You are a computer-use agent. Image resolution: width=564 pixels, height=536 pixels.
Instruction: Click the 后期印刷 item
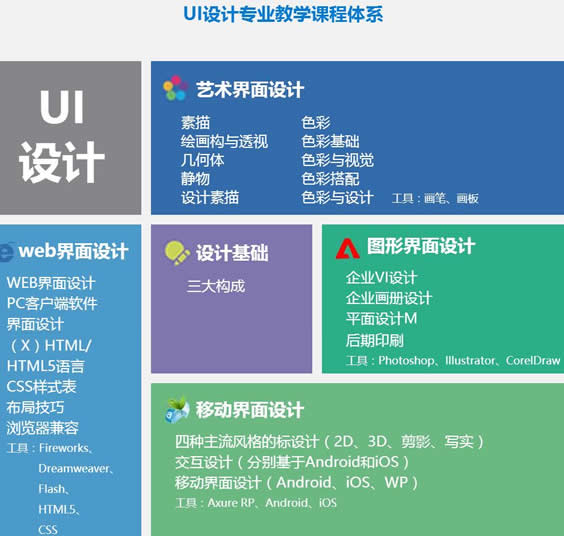coord(374,340)
